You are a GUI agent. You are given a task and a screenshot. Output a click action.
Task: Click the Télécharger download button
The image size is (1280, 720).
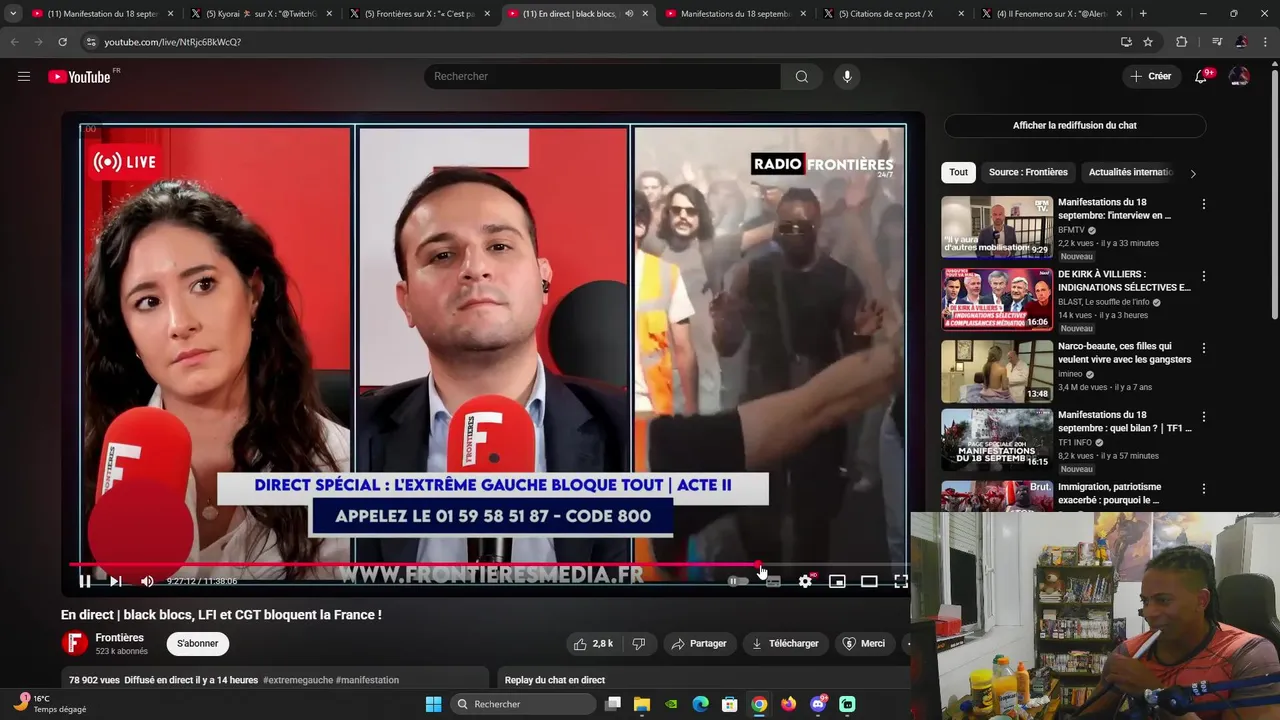tap(785, 643)
